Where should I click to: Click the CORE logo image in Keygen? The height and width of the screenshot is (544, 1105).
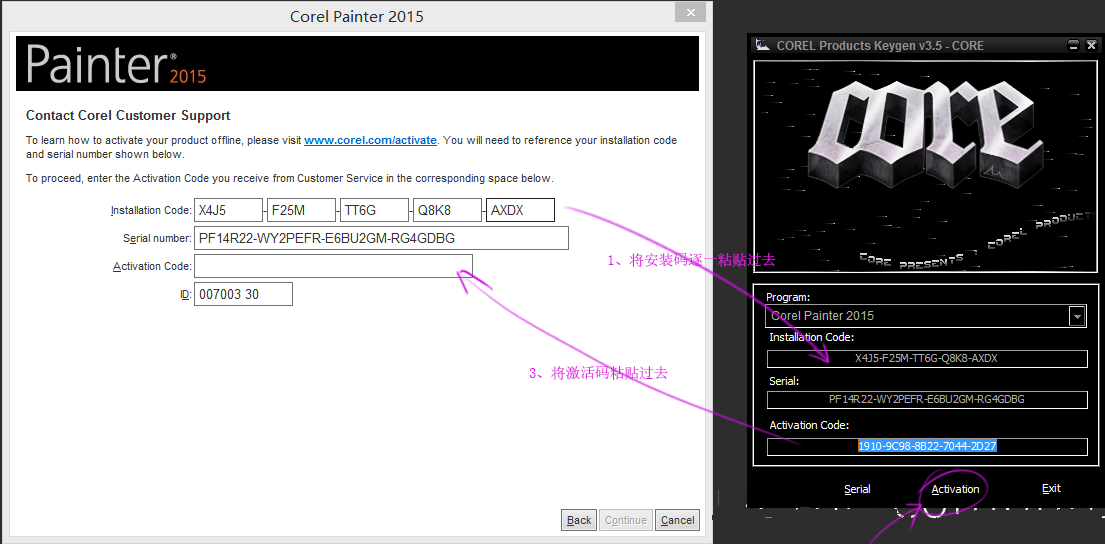[x=925, y=166]
